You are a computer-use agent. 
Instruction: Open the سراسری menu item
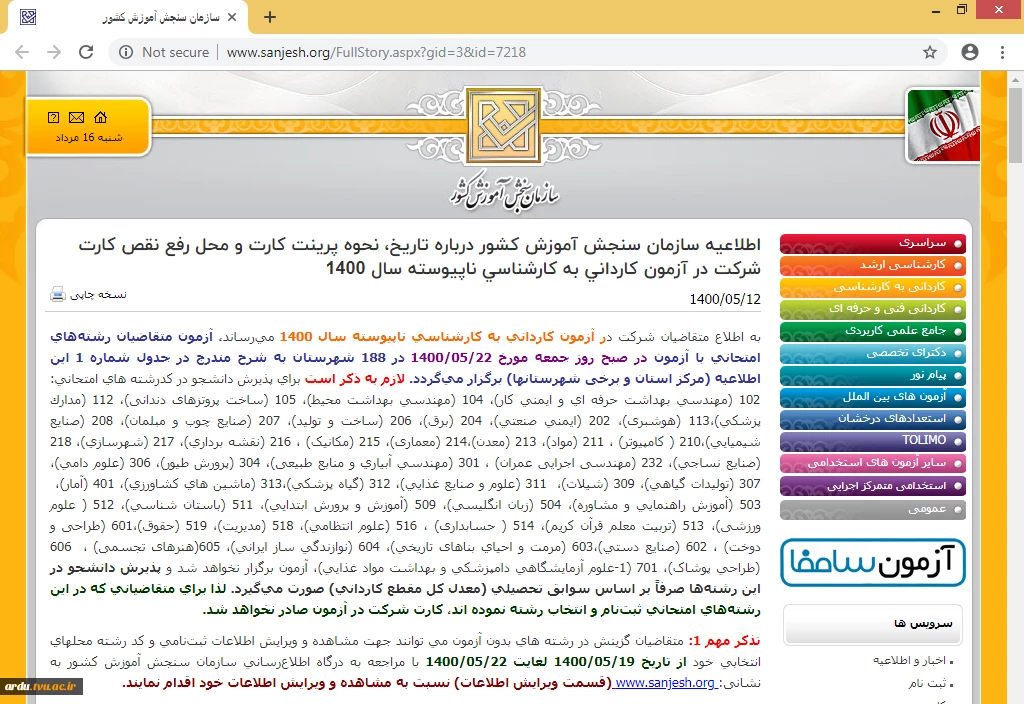(x=872, y=244)
